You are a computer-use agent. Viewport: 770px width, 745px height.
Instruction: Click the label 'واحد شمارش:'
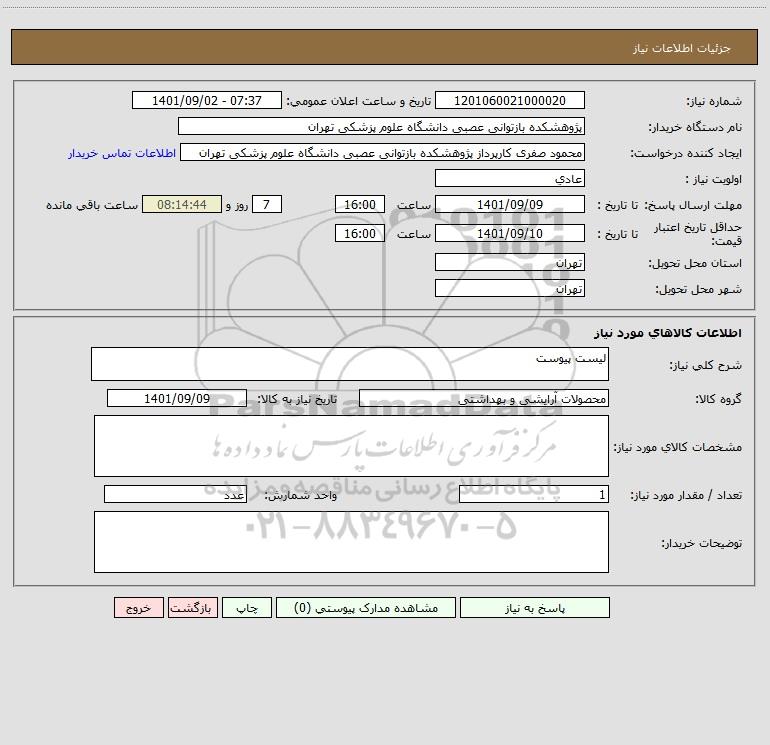point(301,496)
